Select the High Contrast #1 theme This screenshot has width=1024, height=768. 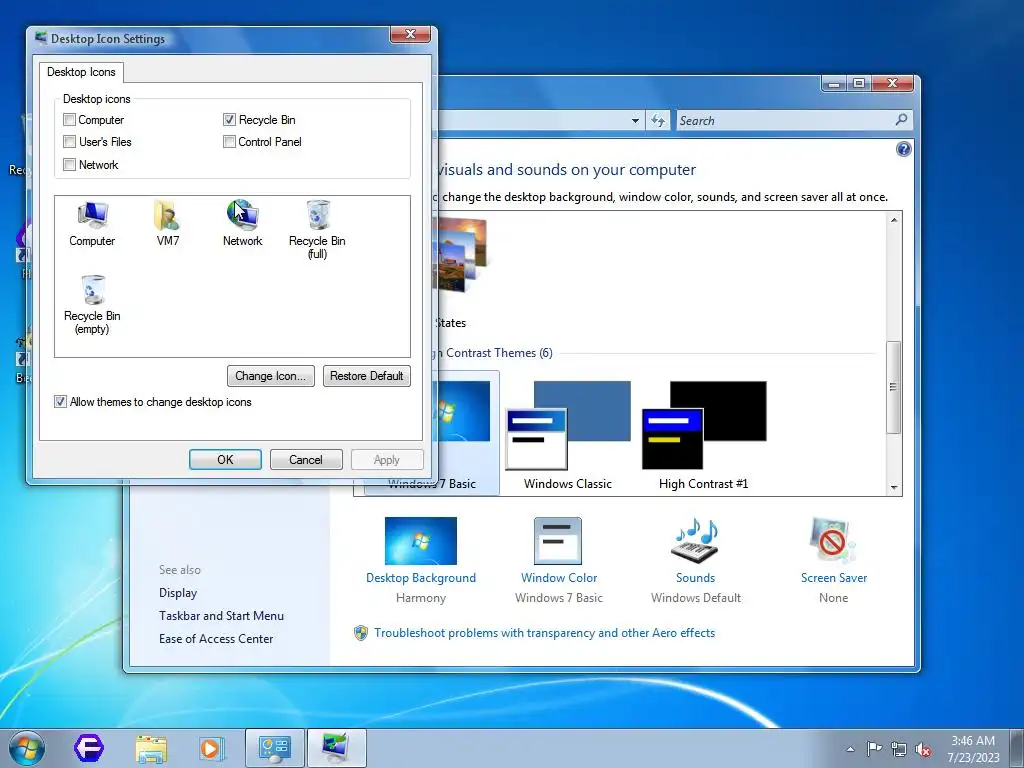click(x=703, y=436)
